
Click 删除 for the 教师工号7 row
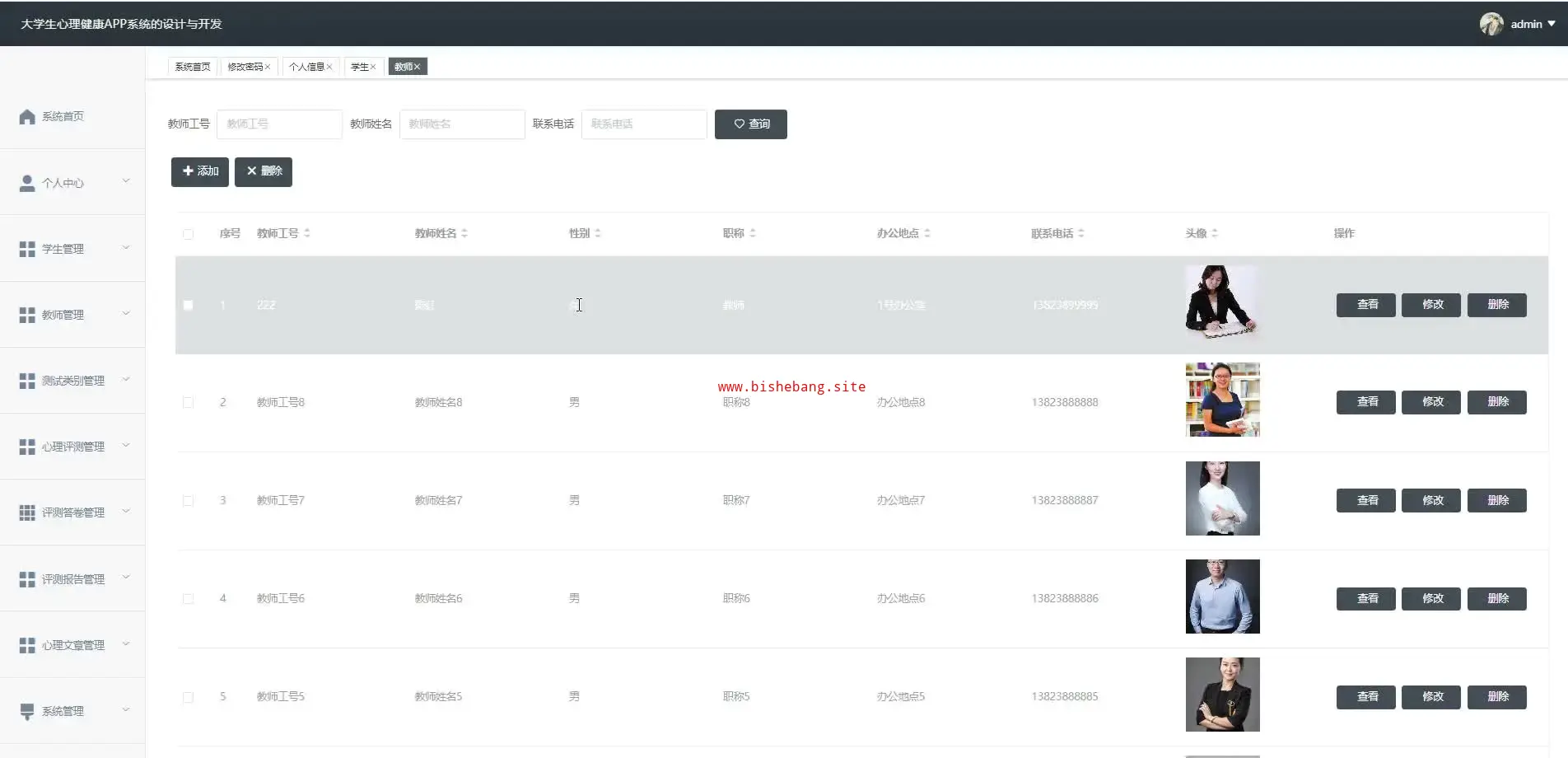click(x=1497, y=500)
